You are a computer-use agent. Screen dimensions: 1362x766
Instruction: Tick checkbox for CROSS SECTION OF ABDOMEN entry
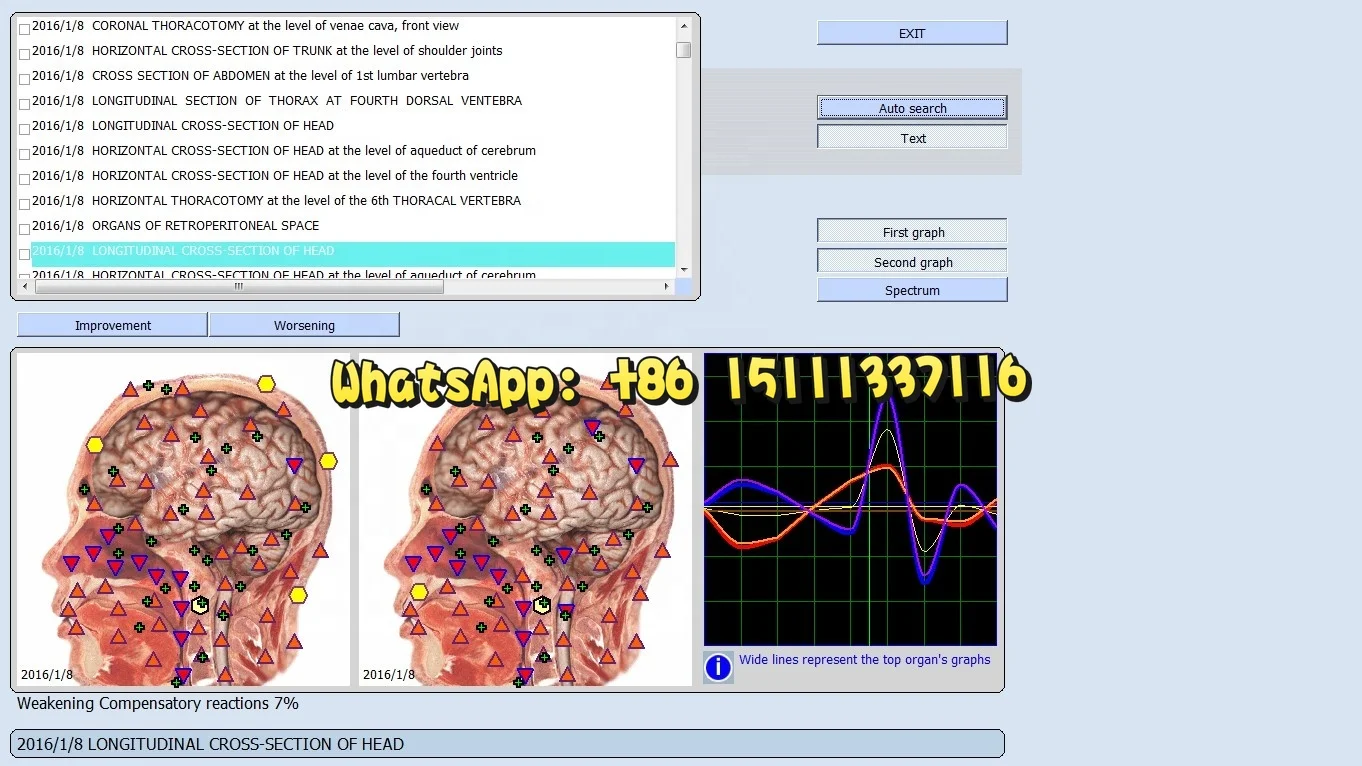[24, 79]
